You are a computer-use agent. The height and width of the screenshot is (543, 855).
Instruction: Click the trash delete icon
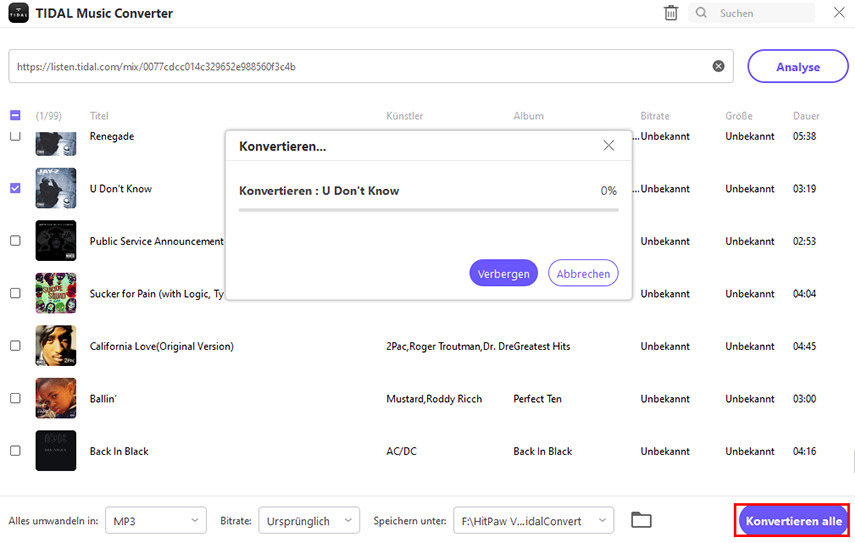(x=671, y=13)
